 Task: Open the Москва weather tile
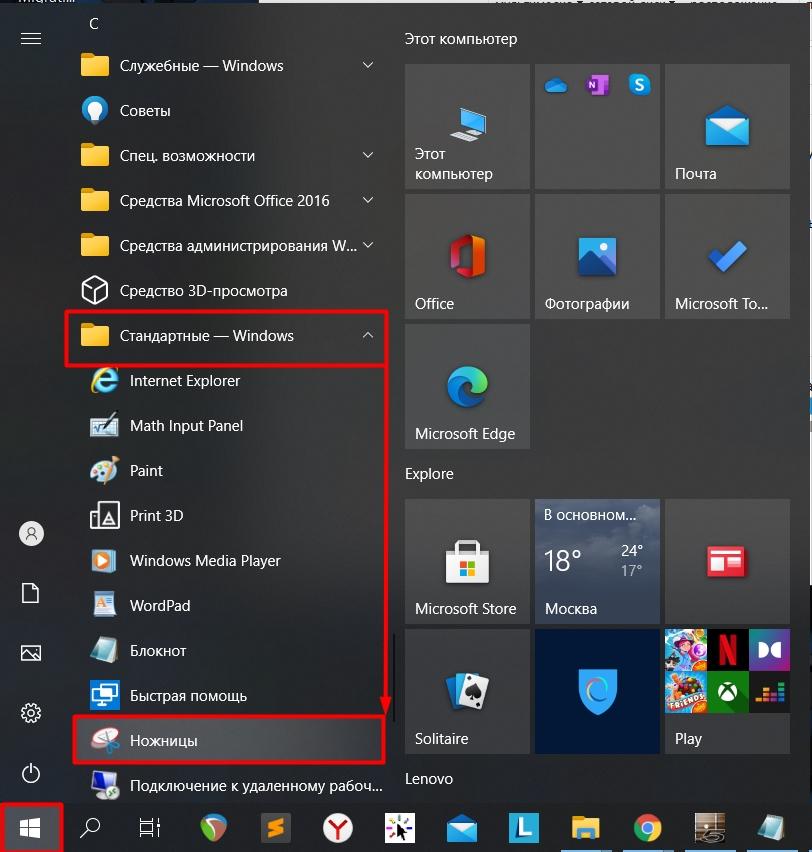coord(597,561)
